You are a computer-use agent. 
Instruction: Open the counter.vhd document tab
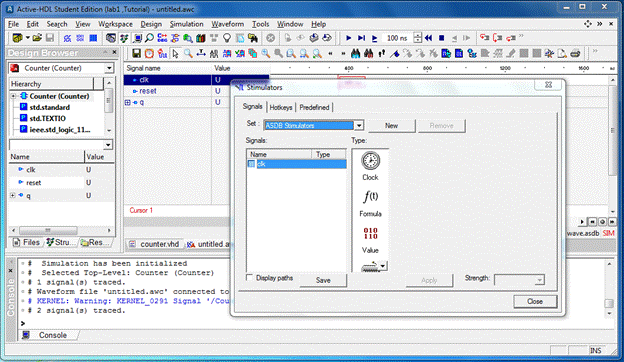point(155,244)
